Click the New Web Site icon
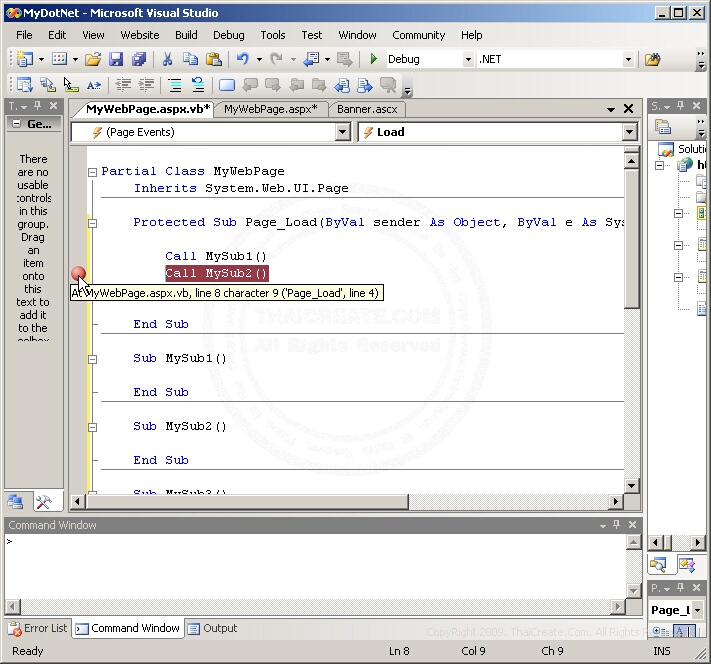This screenshot has width=711, height=664. click(x=25, y=59)
